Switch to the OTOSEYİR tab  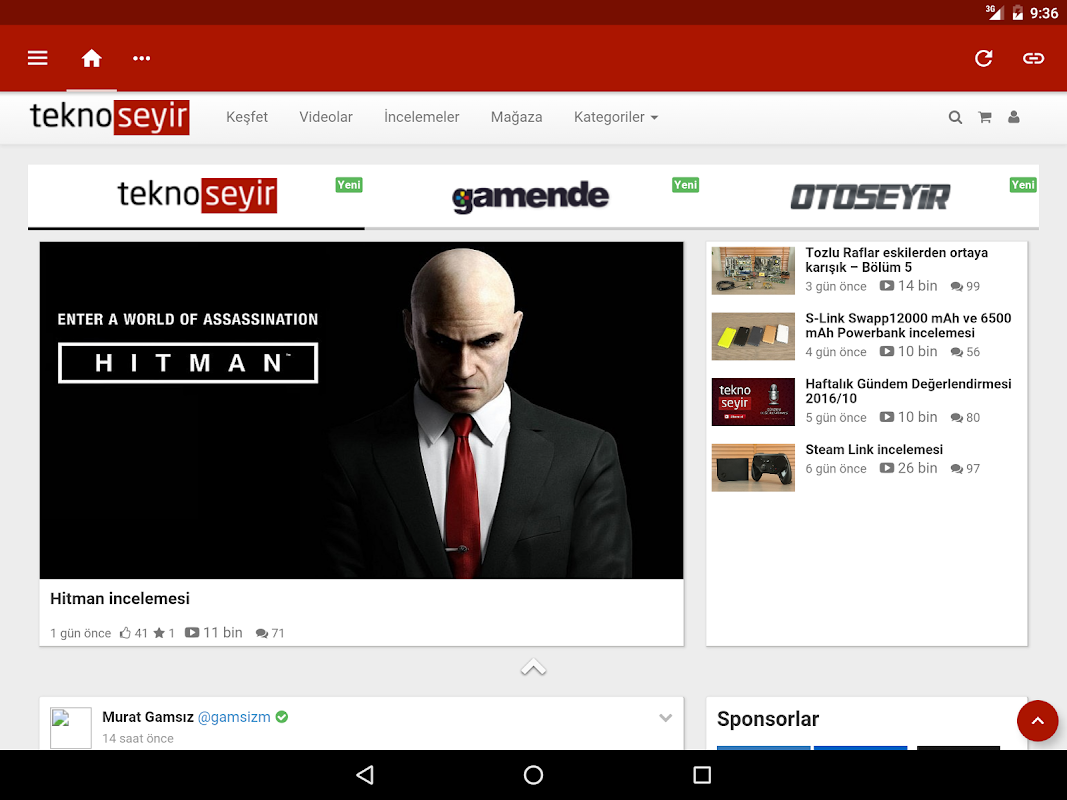pyautogui.click(x=870, y=196)
